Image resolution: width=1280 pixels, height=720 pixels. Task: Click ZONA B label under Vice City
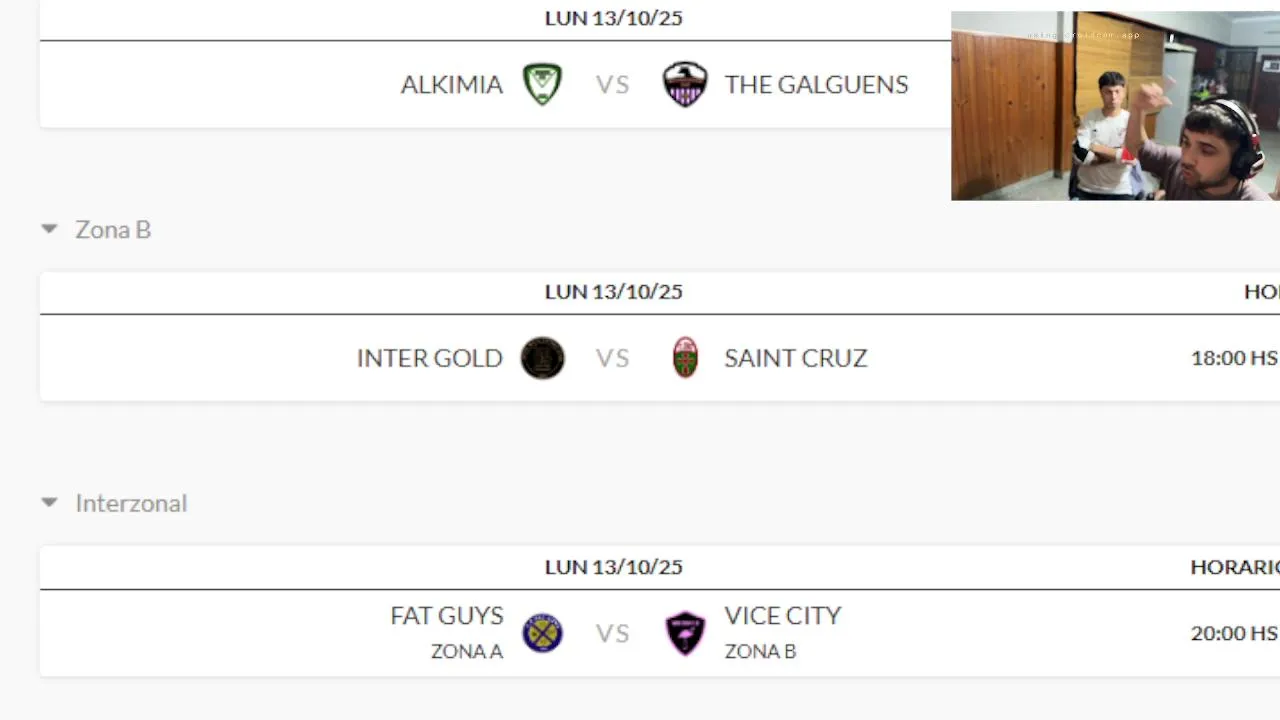(x=760, y=652)
